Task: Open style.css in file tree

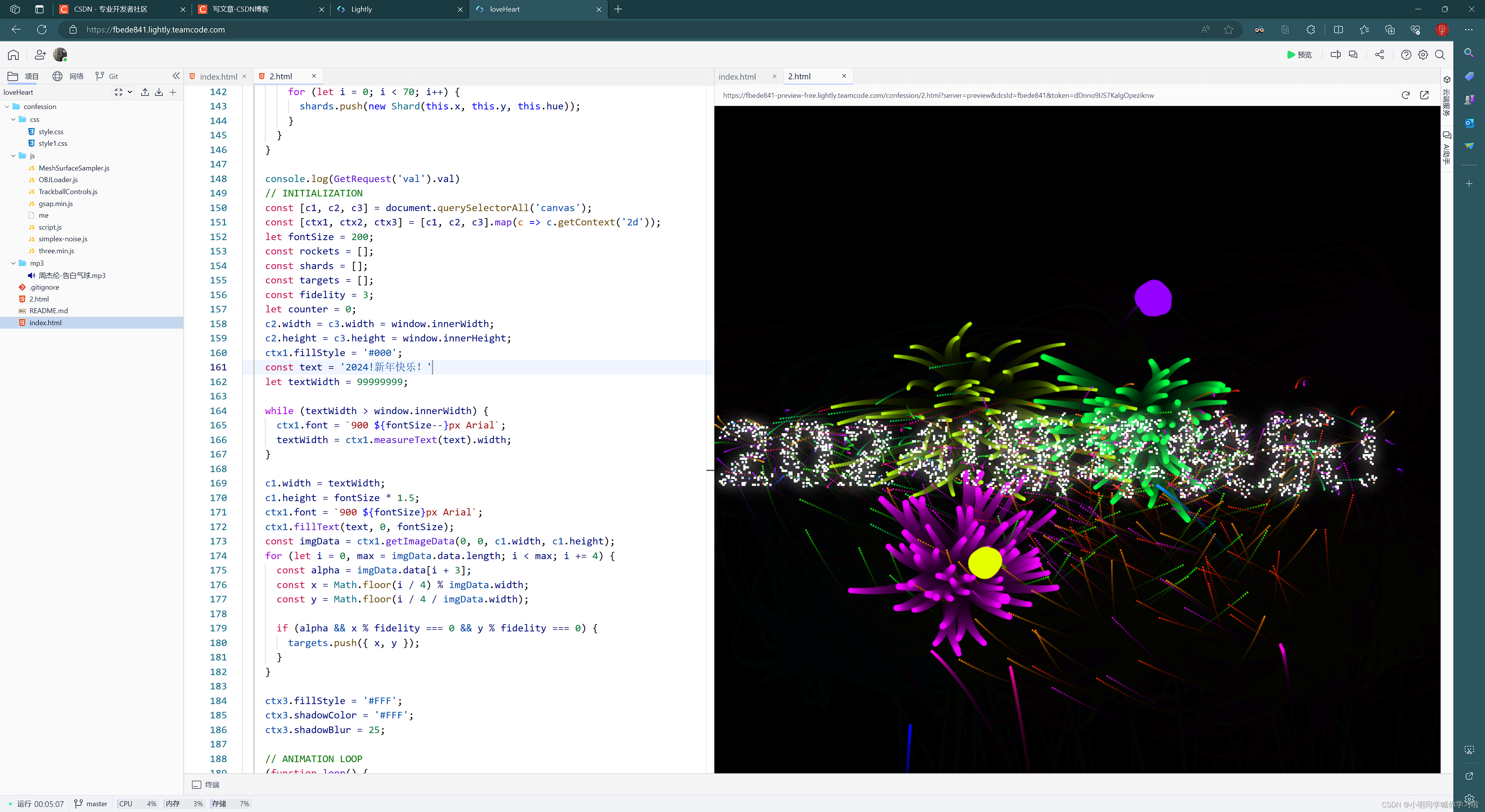Action: point(51,132)
